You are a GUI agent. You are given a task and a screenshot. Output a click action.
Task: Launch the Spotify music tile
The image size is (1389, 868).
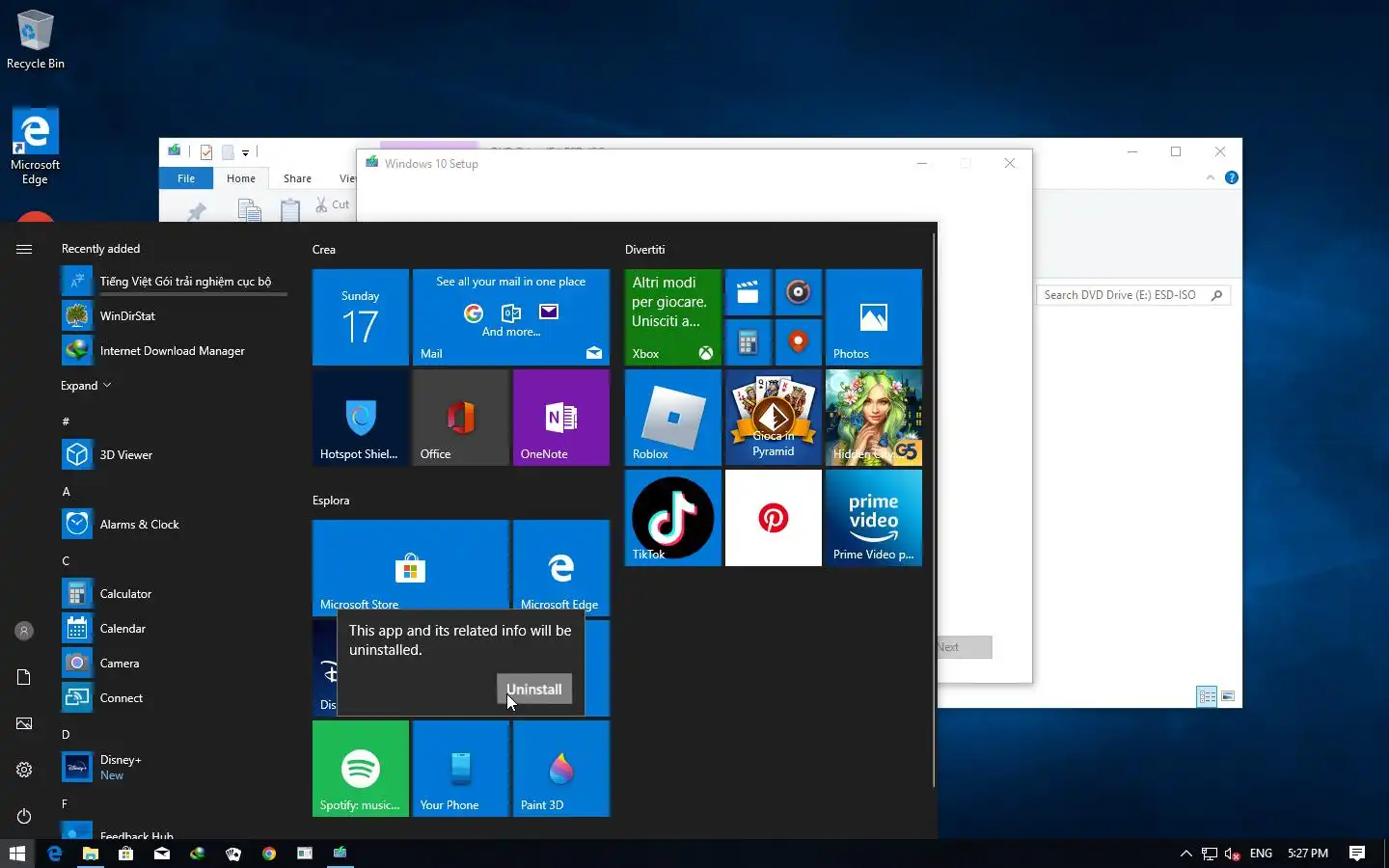361,769
